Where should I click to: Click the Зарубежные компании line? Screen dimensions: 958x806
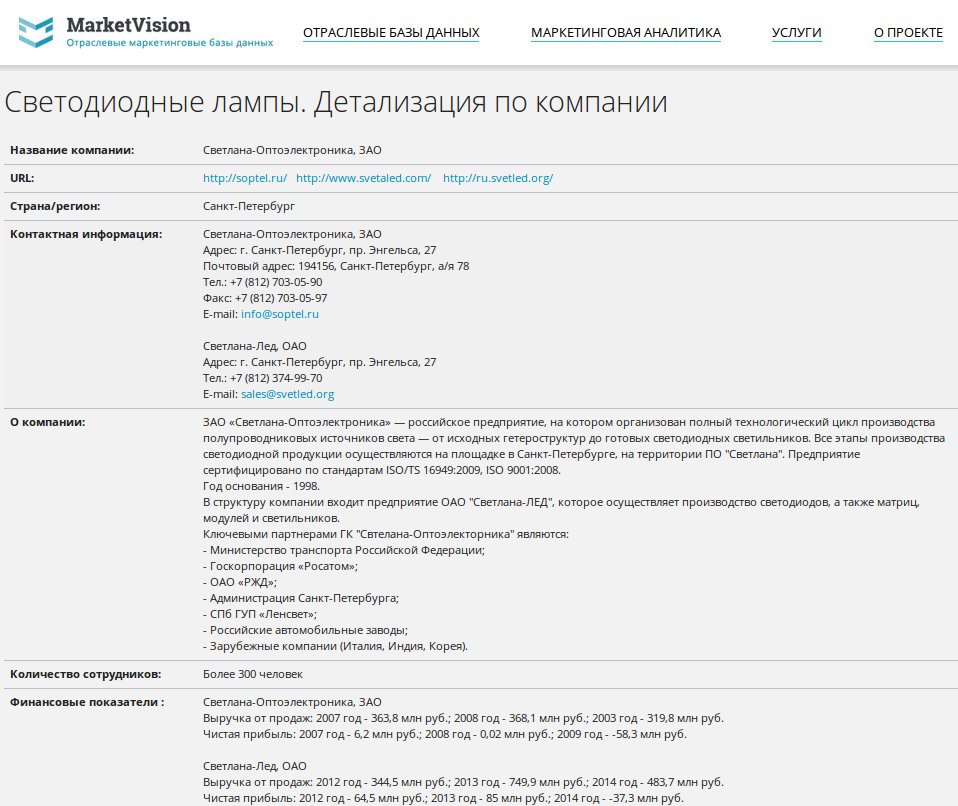click(x=335, y=647)
